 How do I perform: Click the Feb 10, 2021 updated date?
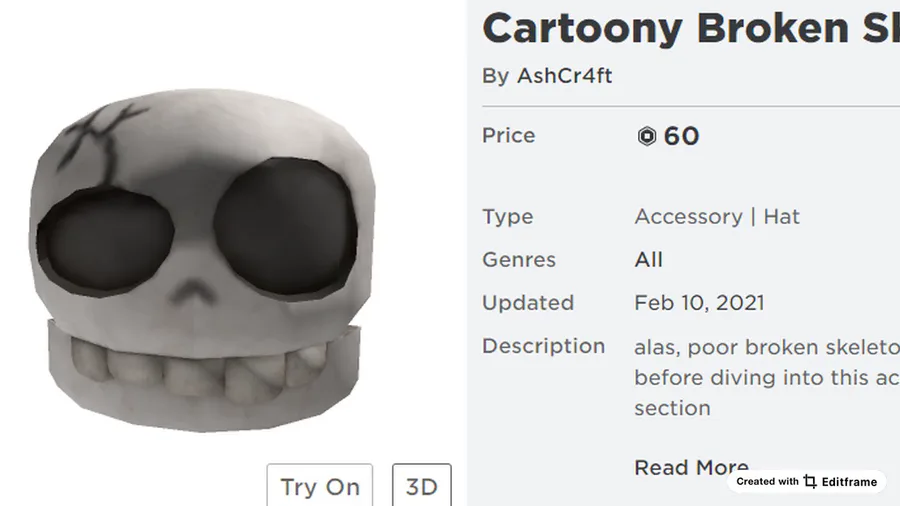(699, 303)
